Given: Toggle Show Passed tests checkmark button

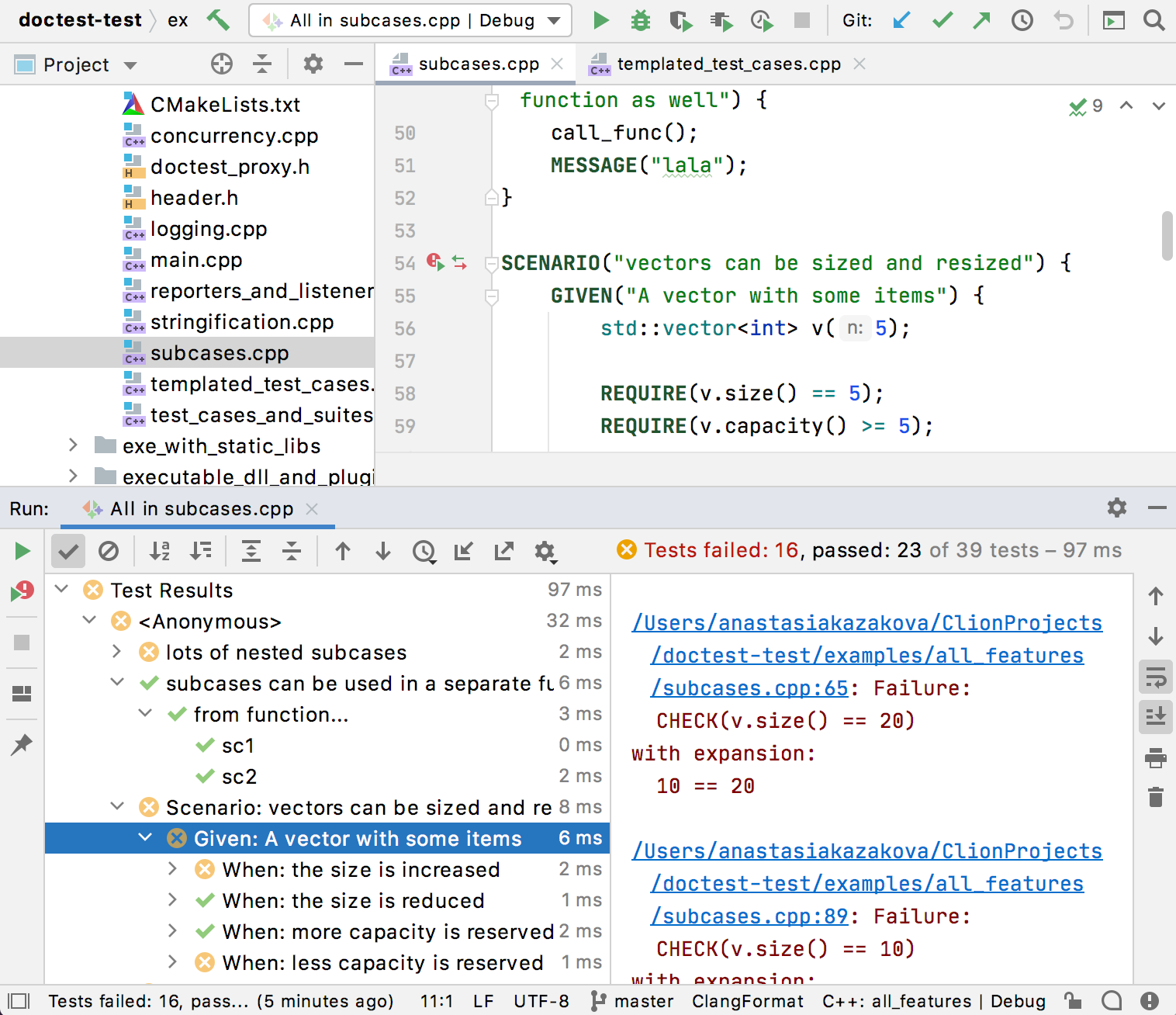Looking at the screenshot, I should [68, 552].
